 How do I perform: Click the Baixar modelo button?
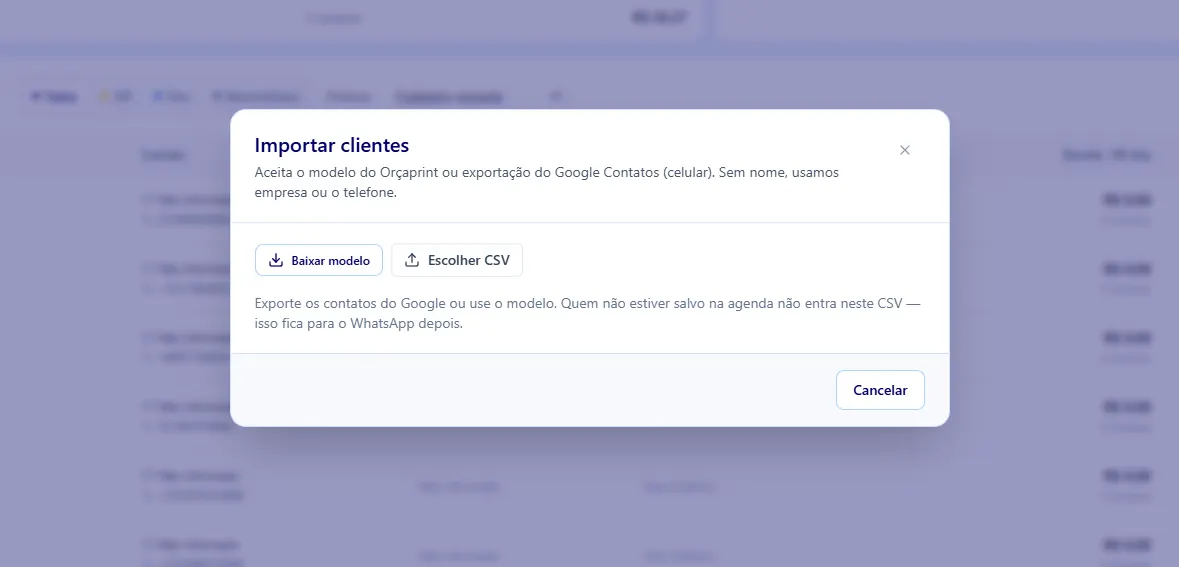(x=319, y=260)
